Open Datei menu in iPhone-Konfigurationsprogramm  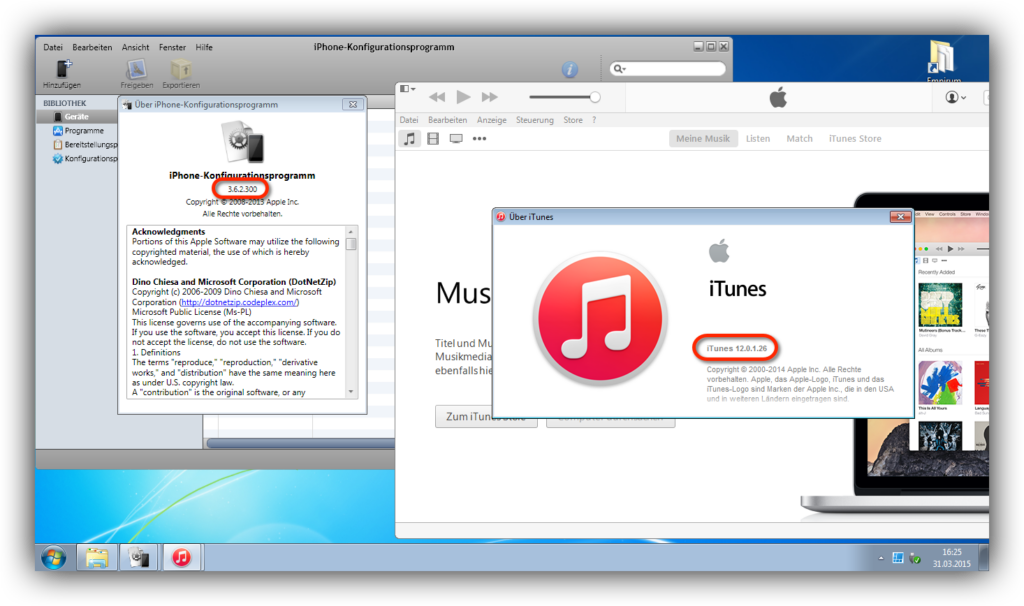53,47
